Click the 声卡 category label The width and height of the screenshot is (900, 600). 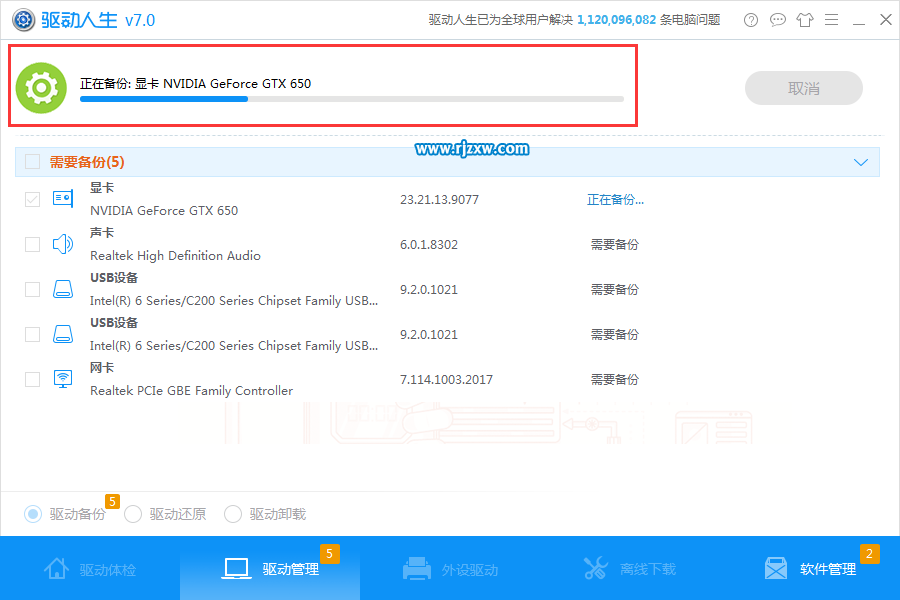tap(102, 232)
